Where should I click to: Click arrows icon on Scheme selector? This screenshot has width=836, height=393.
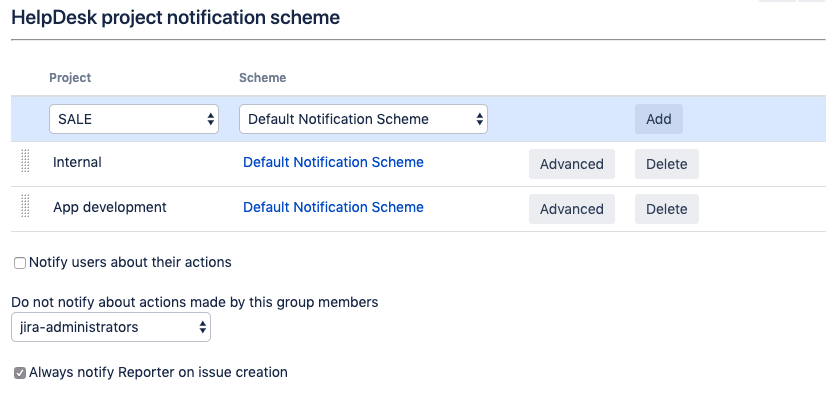480,119
